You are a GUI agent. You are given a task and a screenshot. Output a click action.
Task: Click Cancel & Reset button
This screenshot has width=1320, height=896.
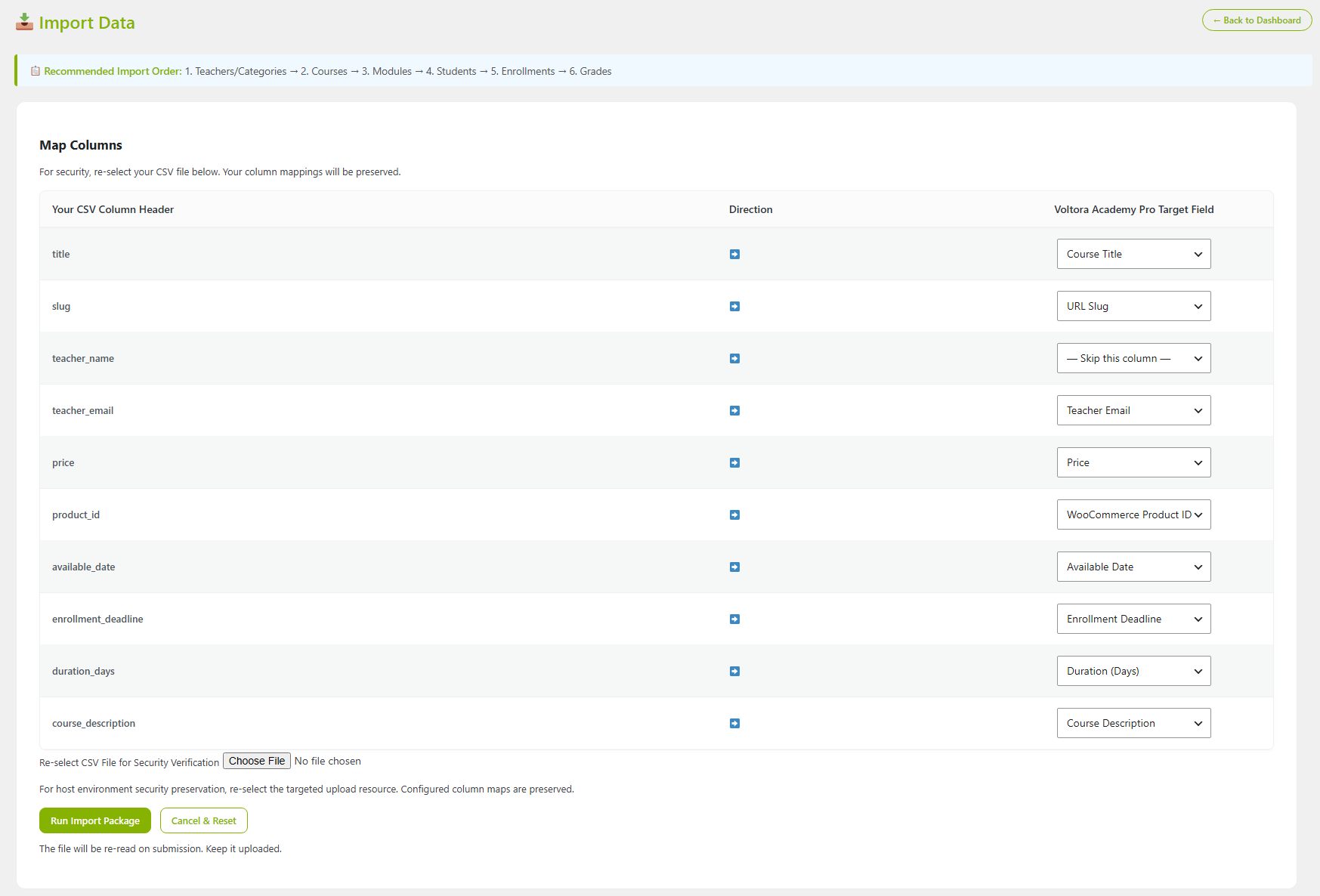pos(204,820)
